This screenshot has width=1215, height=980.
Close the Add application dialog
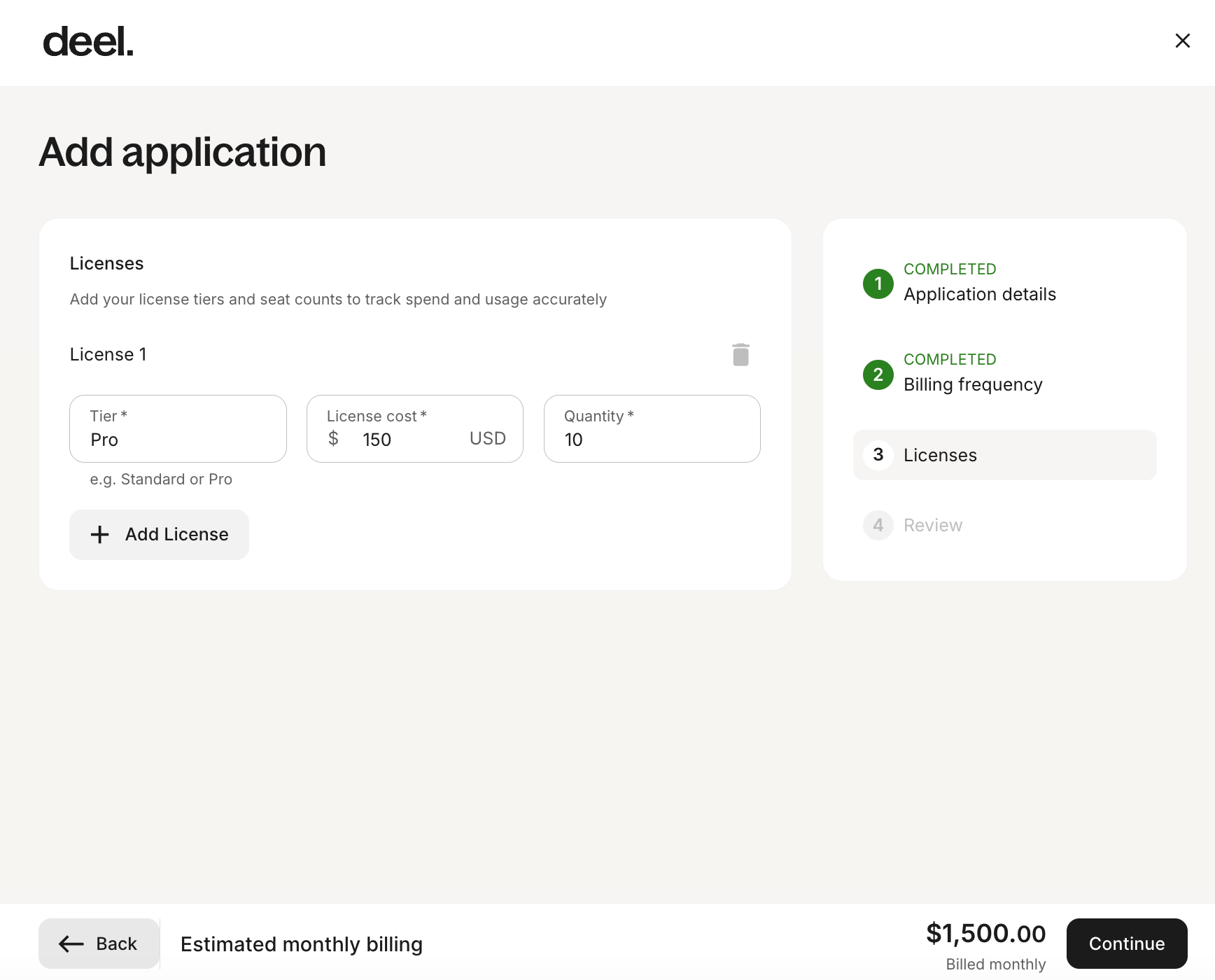click(x=1182, y=41)
